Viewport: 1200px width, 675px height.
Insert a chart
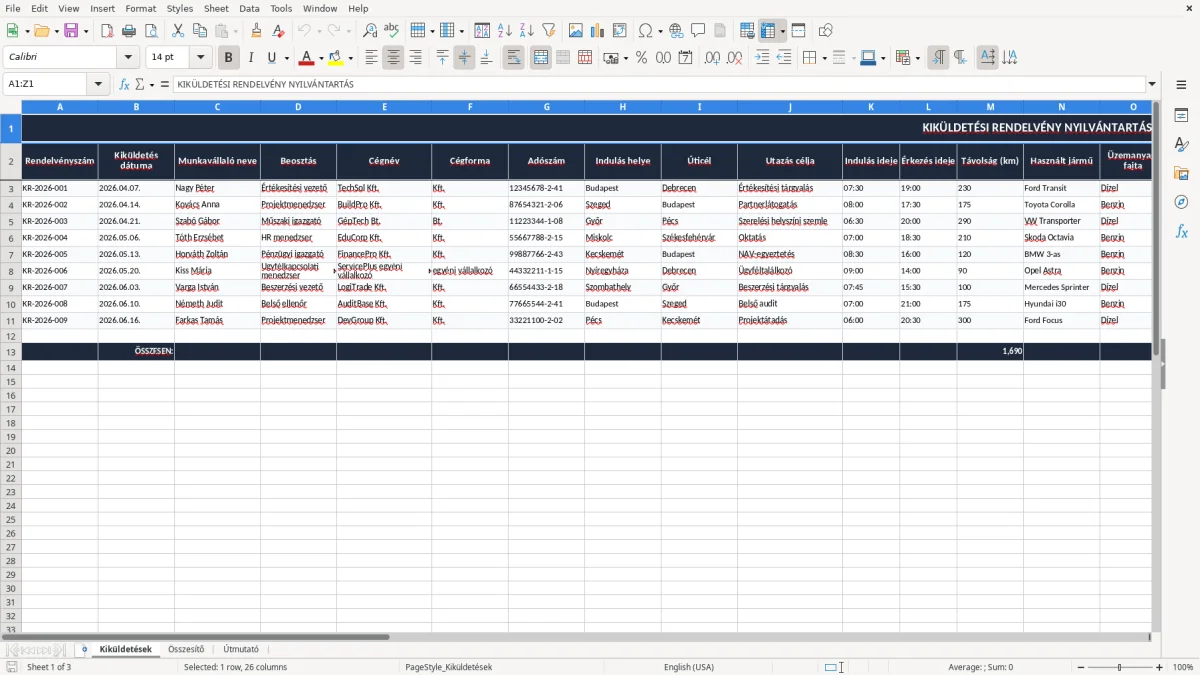(x=598, y=31)
